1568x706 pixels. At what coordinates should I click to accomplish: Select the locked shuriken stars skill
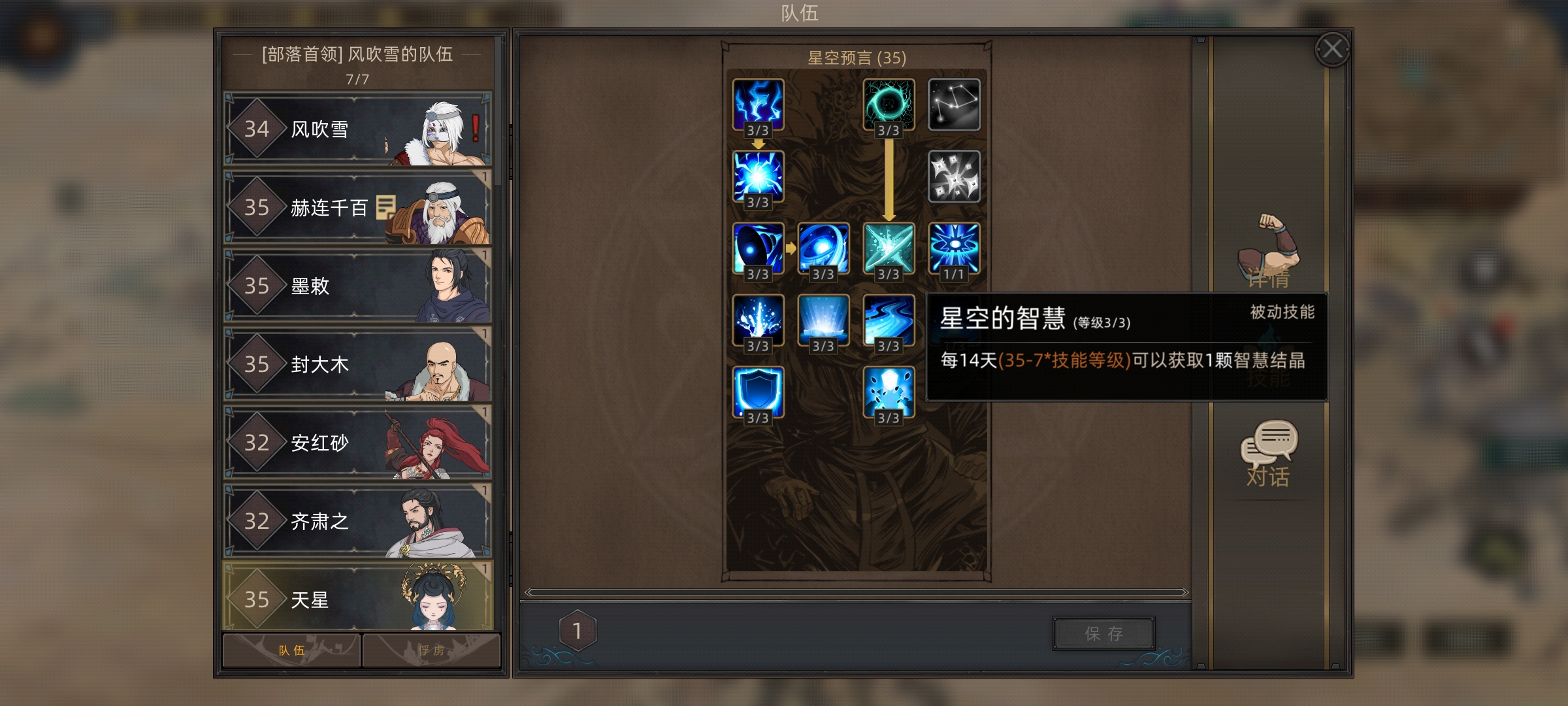click(954, 176)
